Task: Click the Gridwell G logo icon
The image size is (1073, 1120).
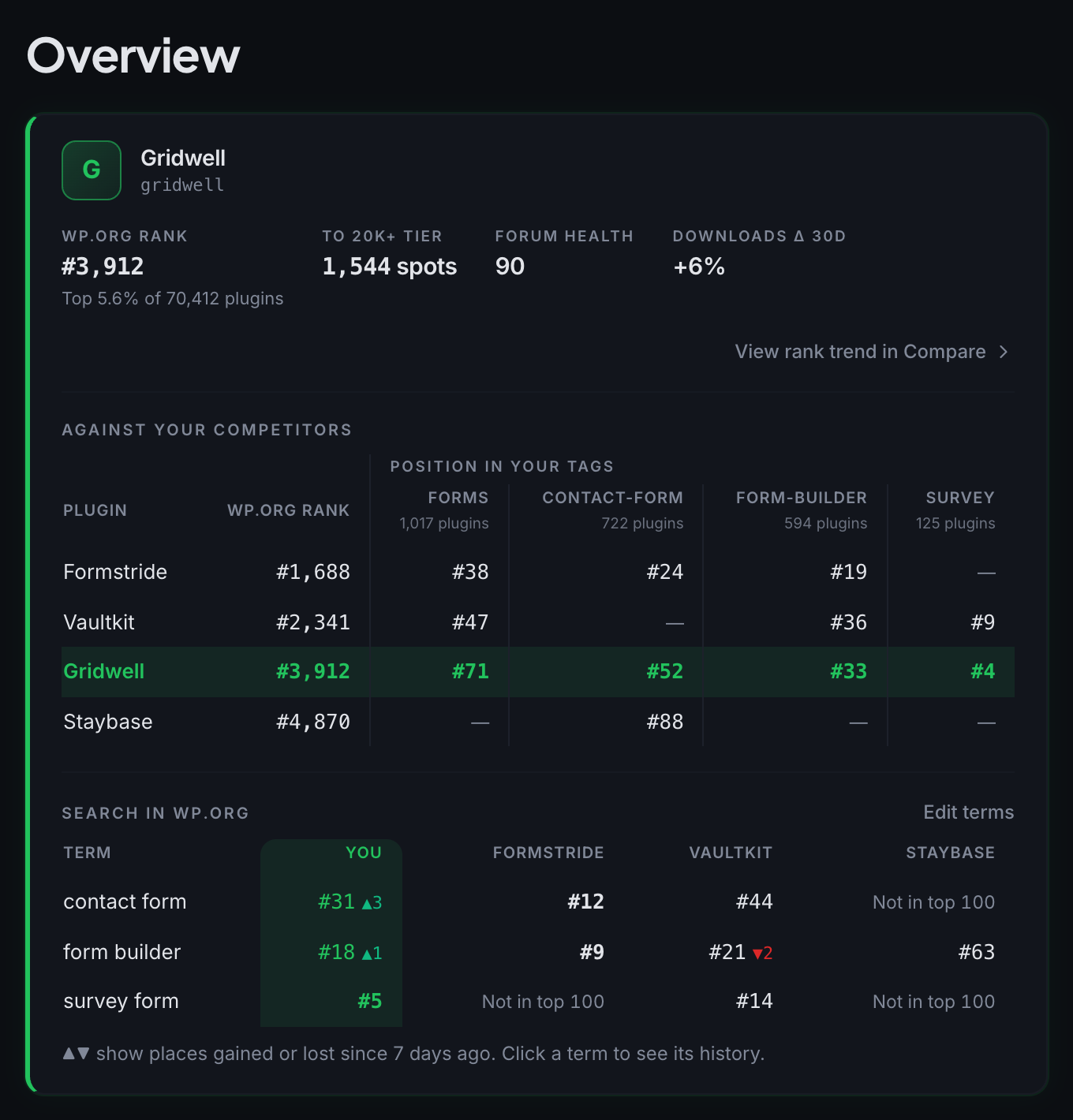Action: [x=92, y=170]
